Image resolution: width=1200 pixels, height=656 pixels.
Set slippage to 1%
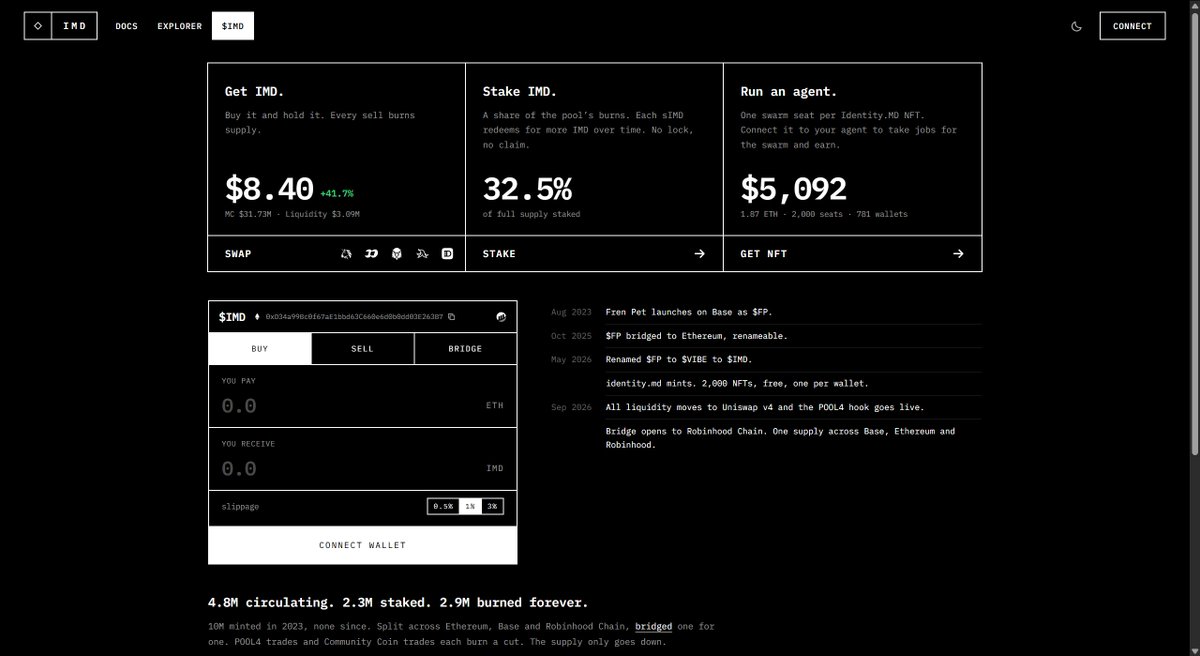[x=469, y=507]
